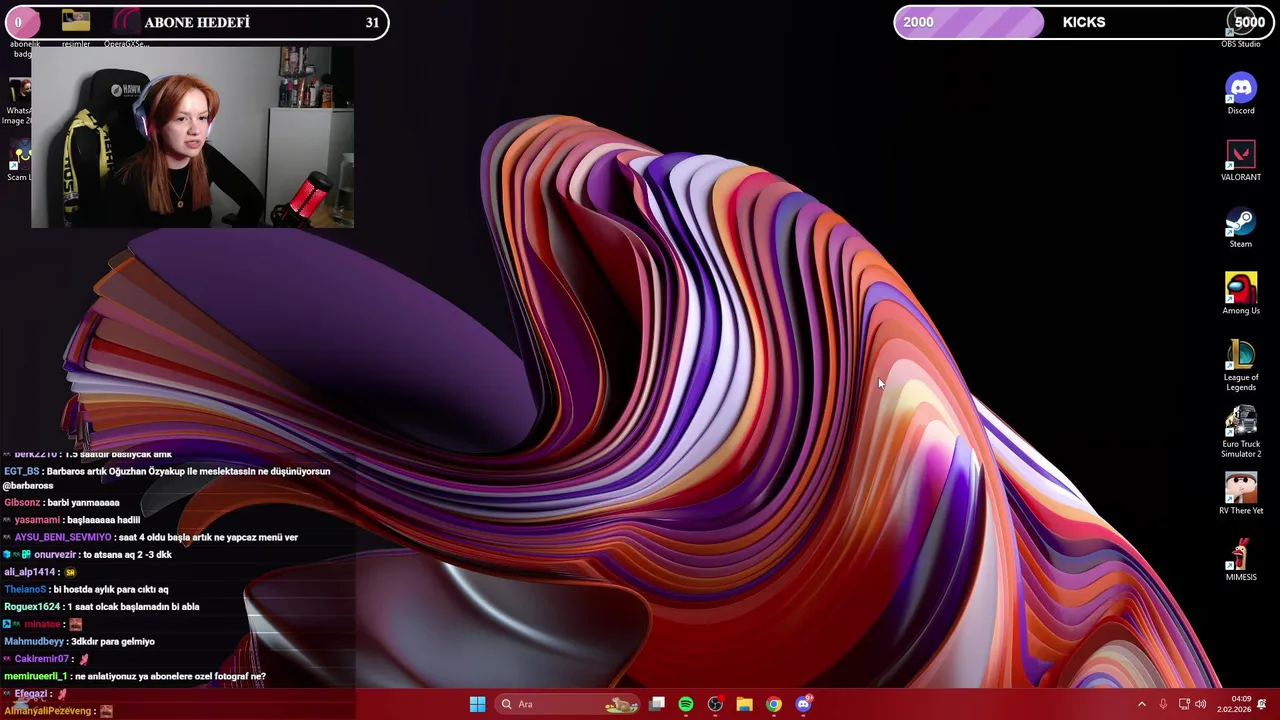The height and width of the screenshot is (720, 1280).
Task: Open Task View from the taskbar
Action: point(657,704)
